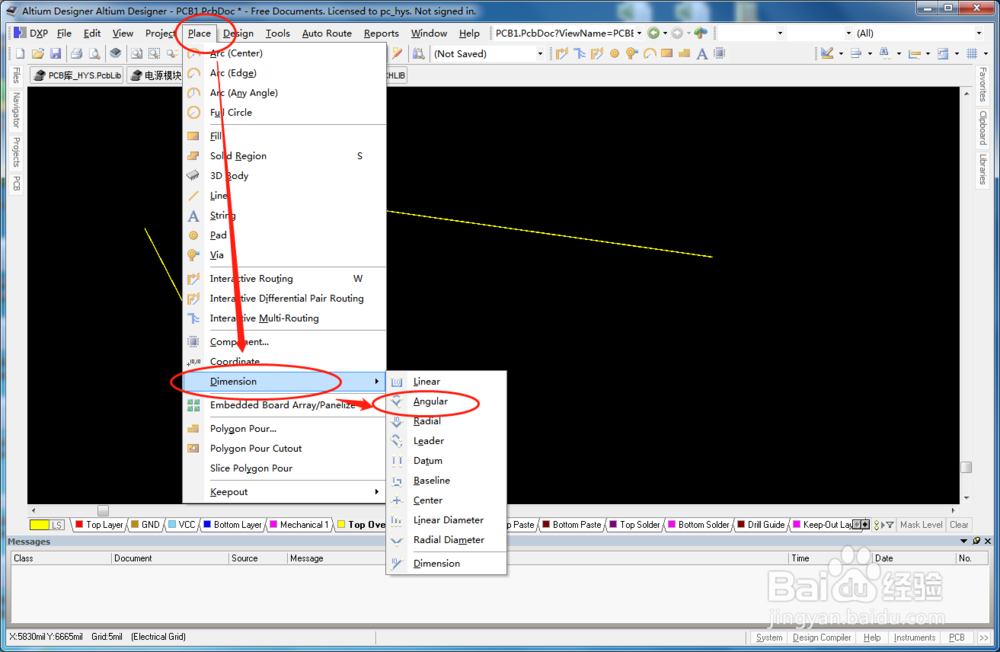
Task: Click the Print toolbar icon
Action: coord(77,54)
